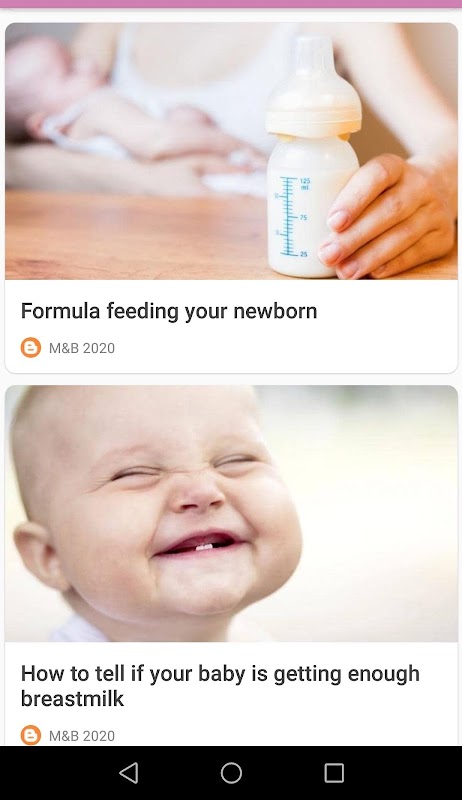Tap the pink header bar at top
462x800 pixels.
click(x=231, y=4)
